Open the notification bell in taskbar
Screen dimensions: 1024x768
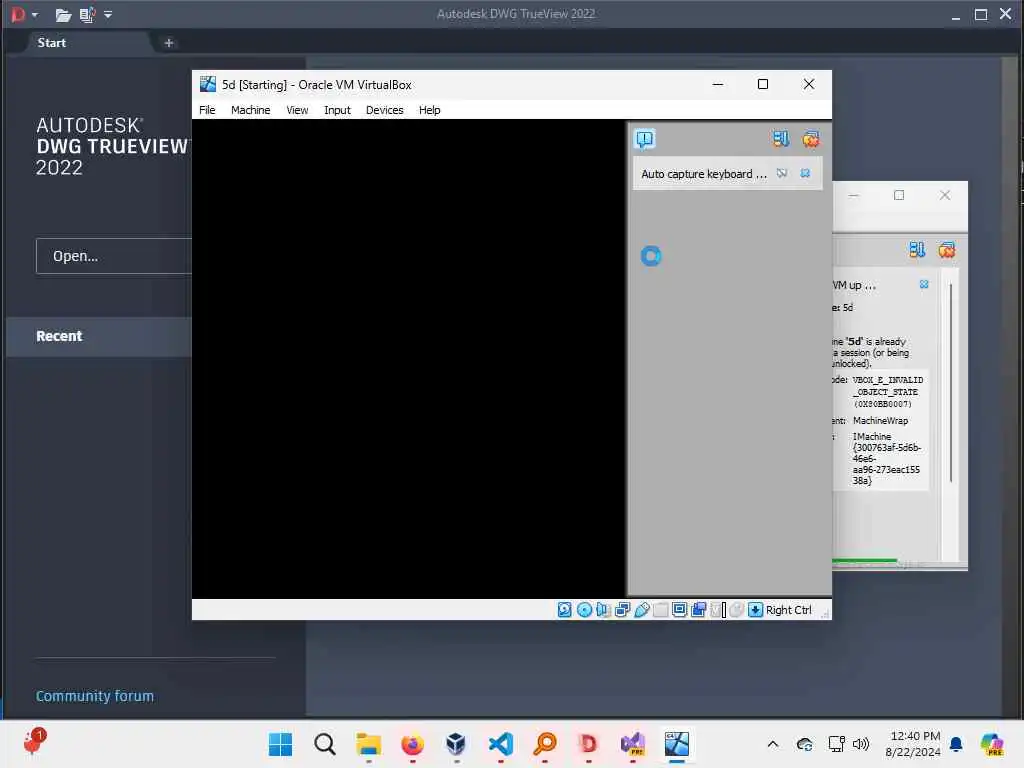956,744
